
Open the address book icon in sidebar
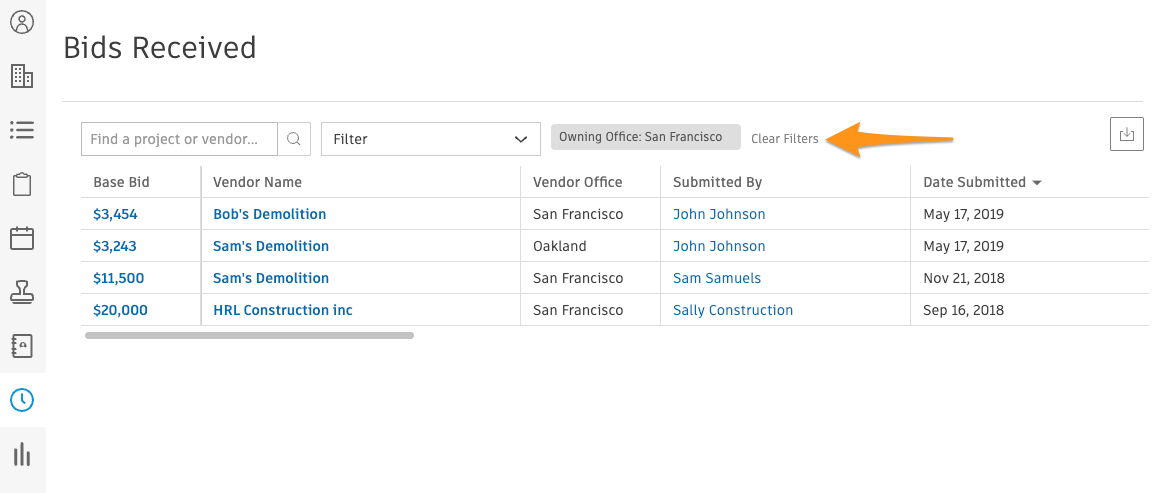[x=21, y=346]
